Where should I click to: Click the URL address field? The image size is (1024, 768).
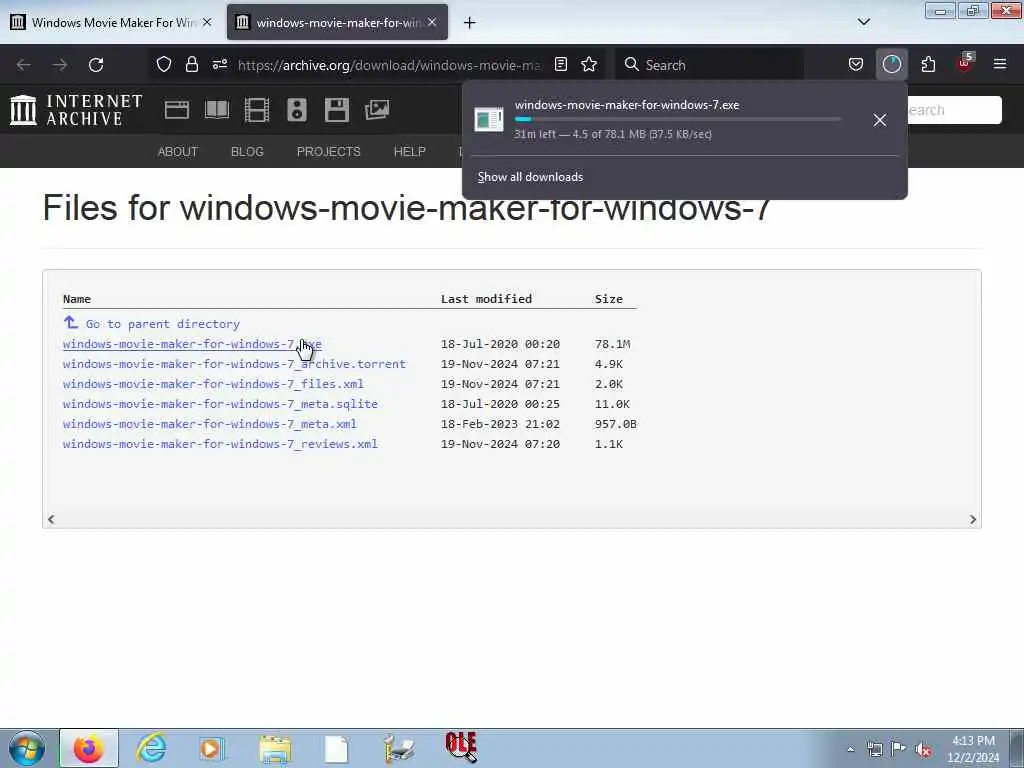pos(389,65)
